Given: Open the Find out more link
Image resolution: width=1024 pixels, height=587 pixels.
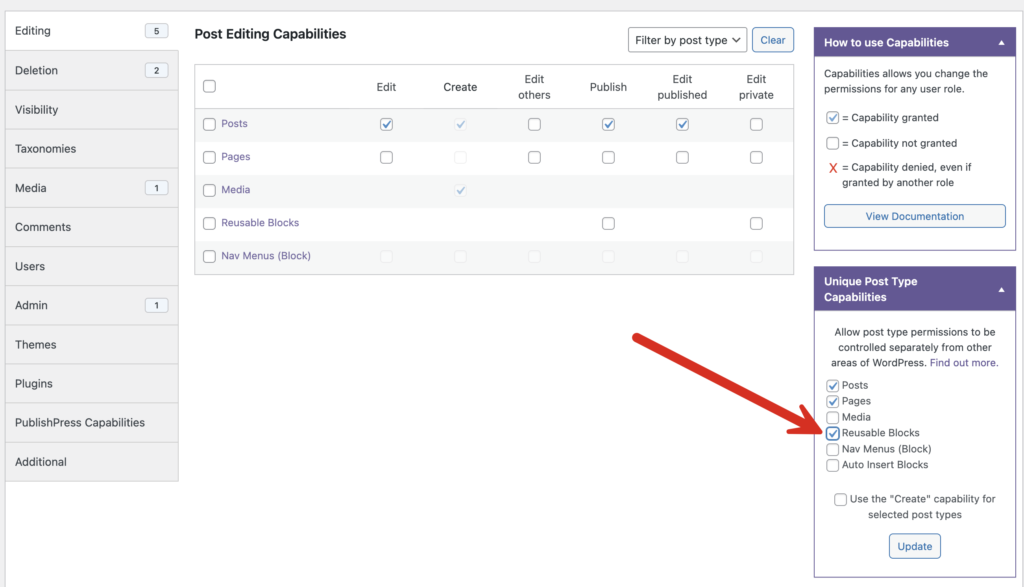Looking at the screenshot, I should point(964,363).
